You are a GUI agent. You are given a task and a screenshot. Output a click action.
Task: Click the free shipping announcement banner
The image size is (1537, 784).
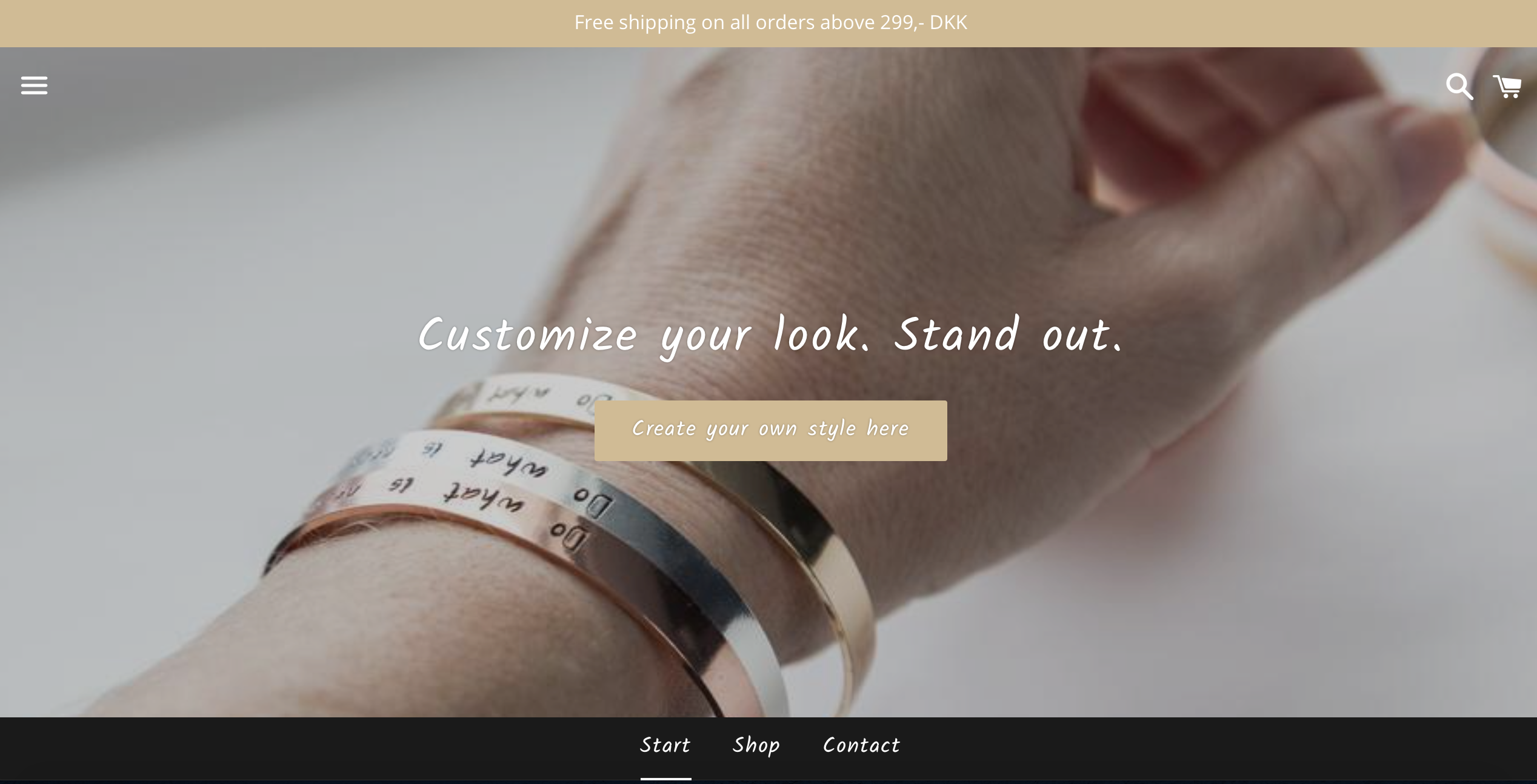(768, 23)
